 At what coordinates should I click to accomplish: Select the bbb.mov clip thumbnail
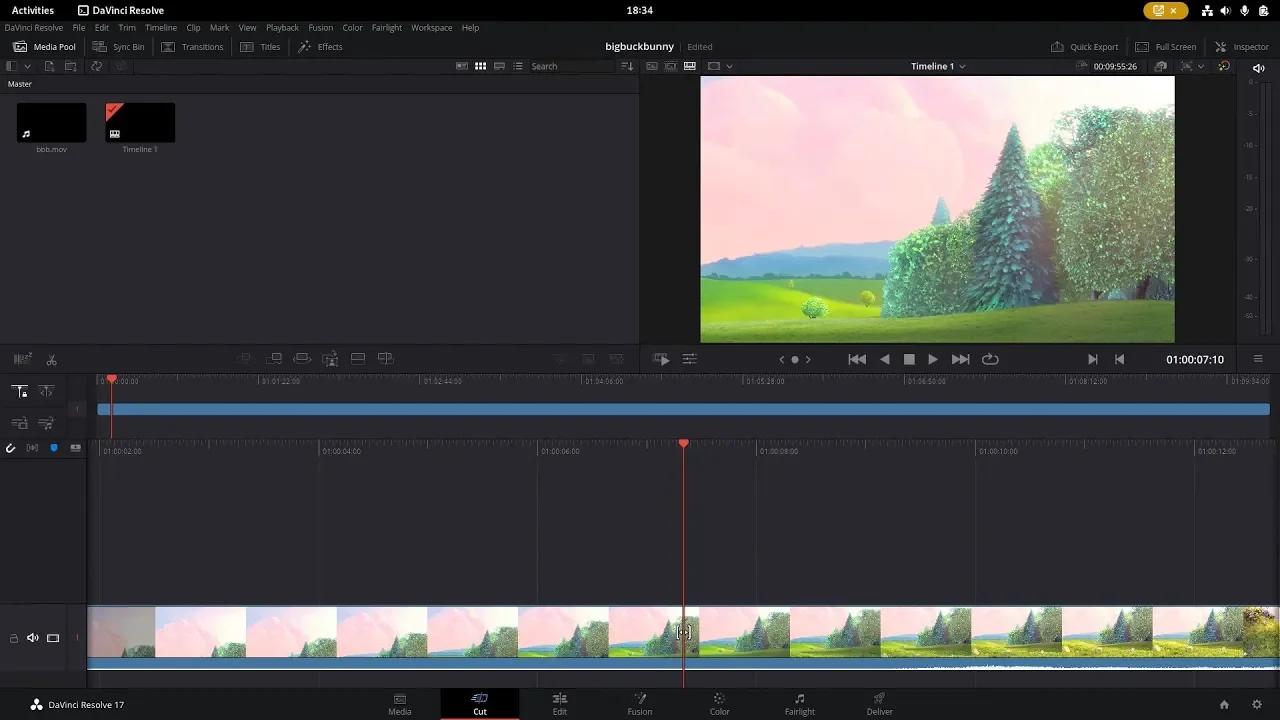tap(51, 123)
